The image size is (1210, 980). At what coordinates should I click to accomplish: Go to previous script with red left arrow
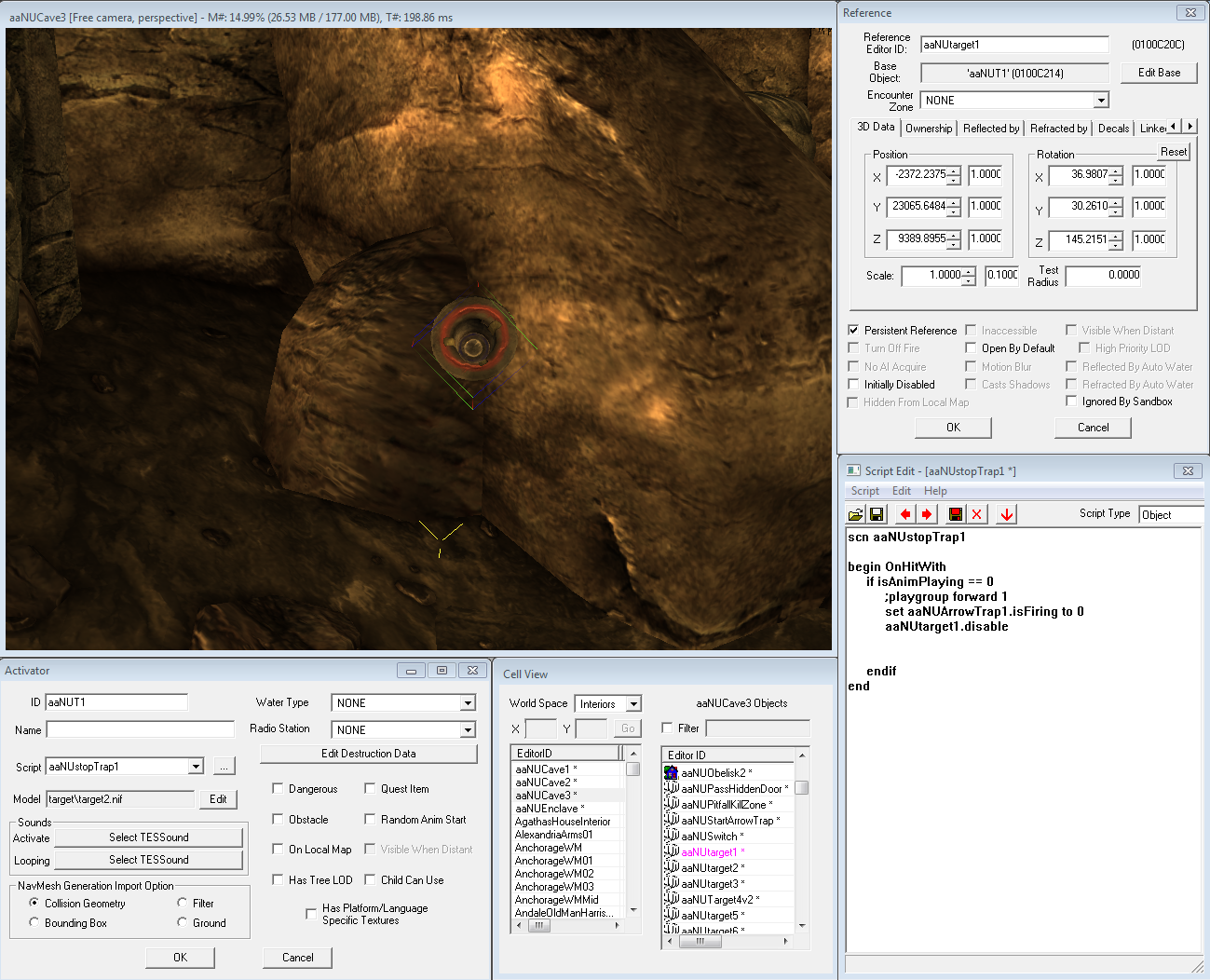905,514
